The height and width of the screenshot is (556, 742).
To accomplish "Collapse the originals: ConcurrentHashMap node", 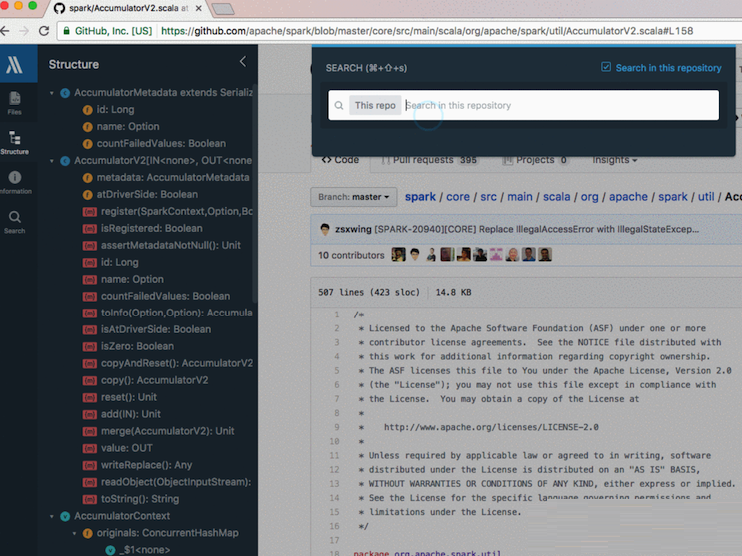I will pyautogui.click(x=74, y=533).
